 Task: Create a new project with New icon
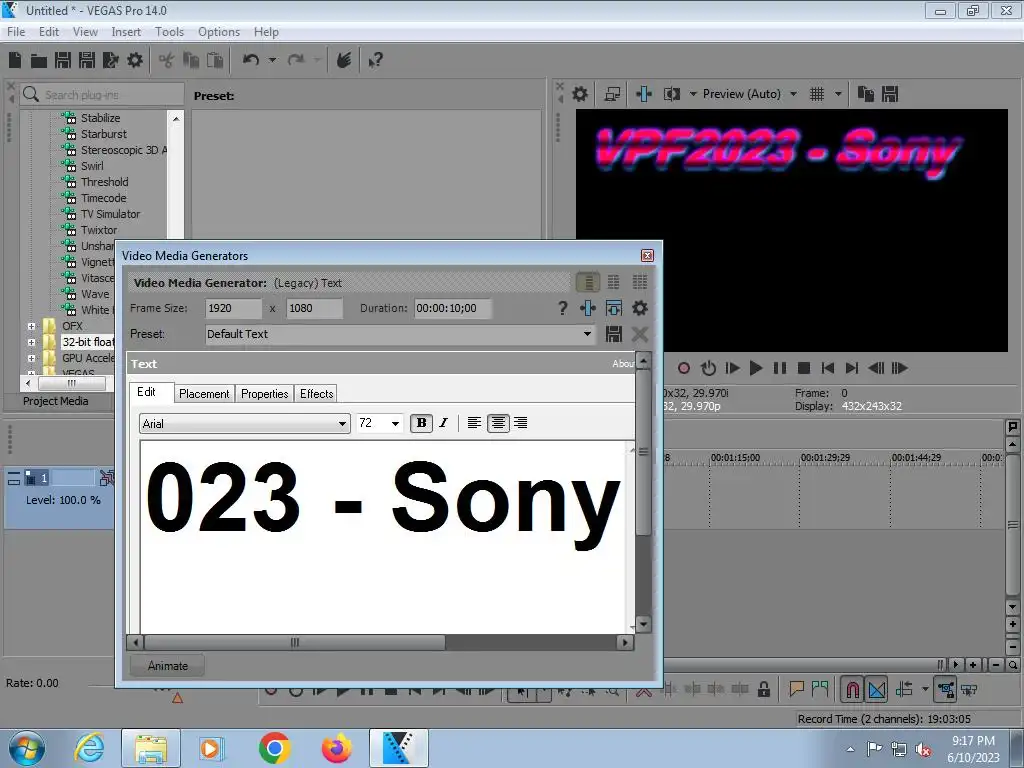[x=14, y=60]
